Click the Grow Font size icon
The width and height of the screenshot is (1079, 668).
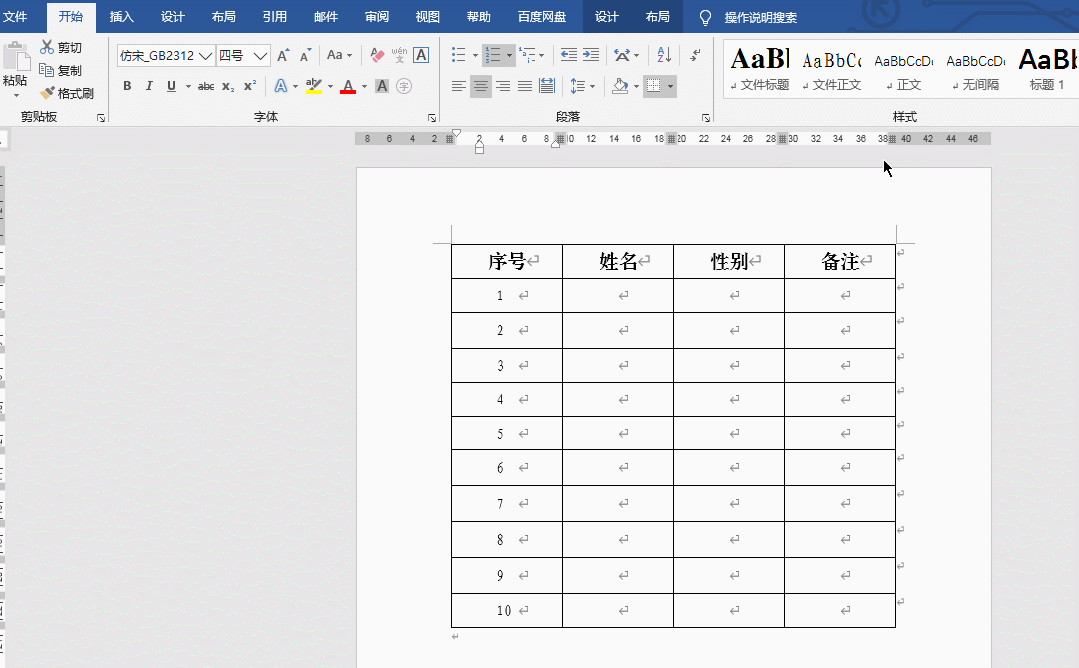[x=283, y=56]
